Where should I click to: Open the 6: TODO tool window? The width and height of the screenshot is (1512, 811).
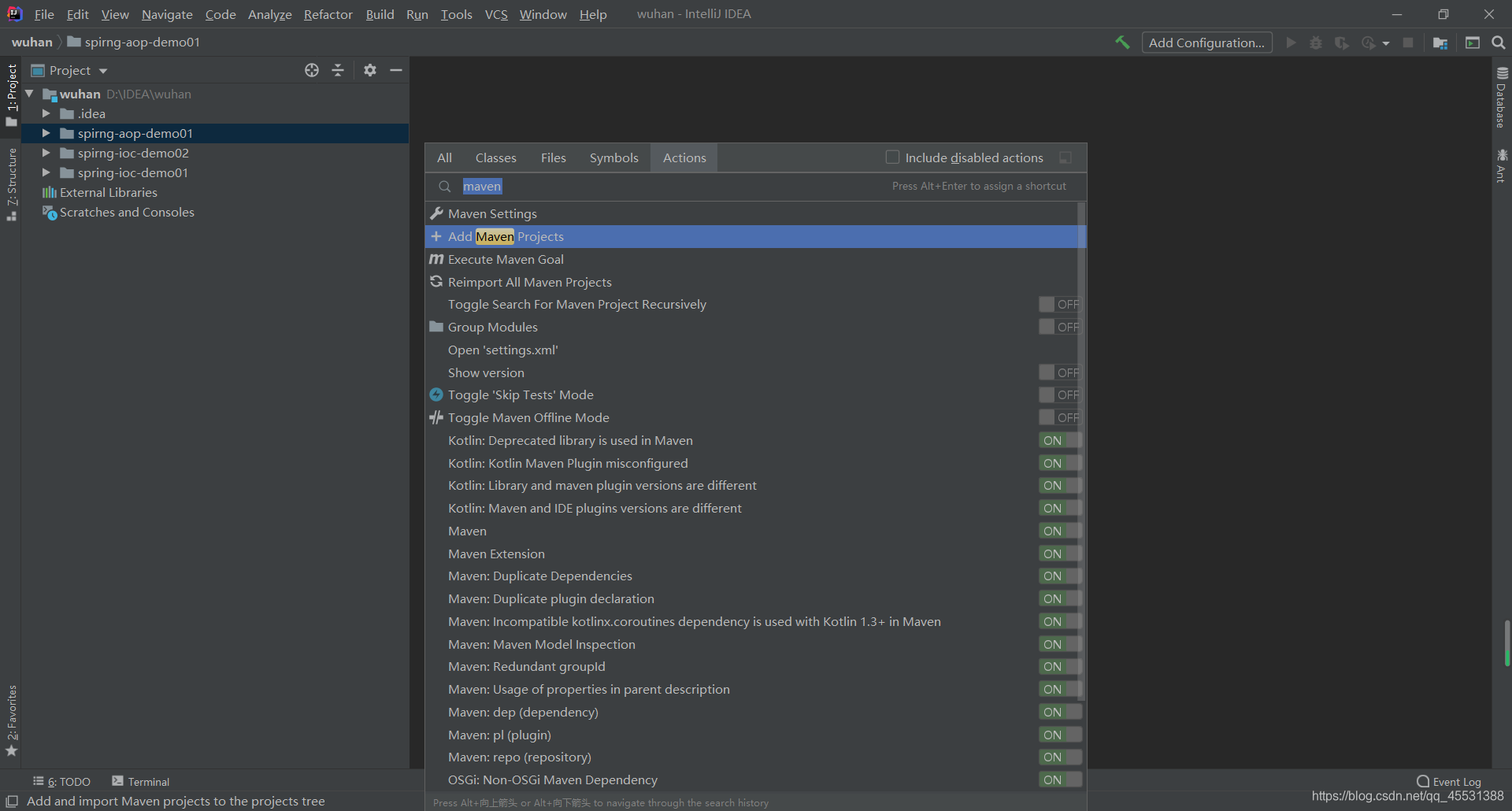(61, 782)
